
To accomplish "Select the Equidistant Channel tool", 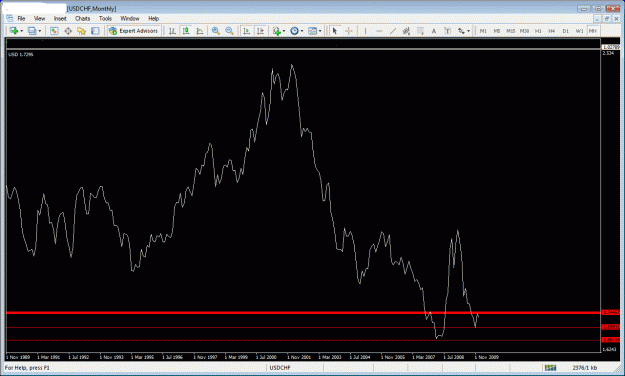I will (x=406, y=31).
